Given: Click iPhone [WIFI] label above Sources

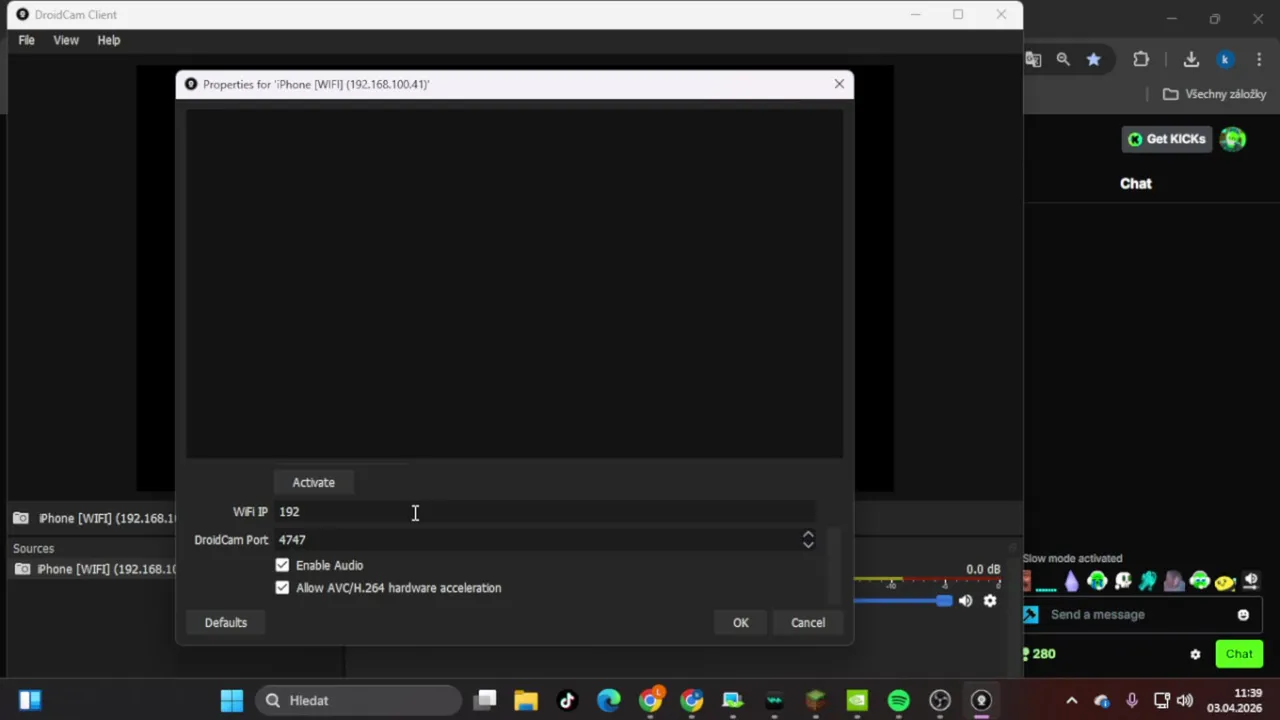Looking at the screenshot, I should pos(107,518).
